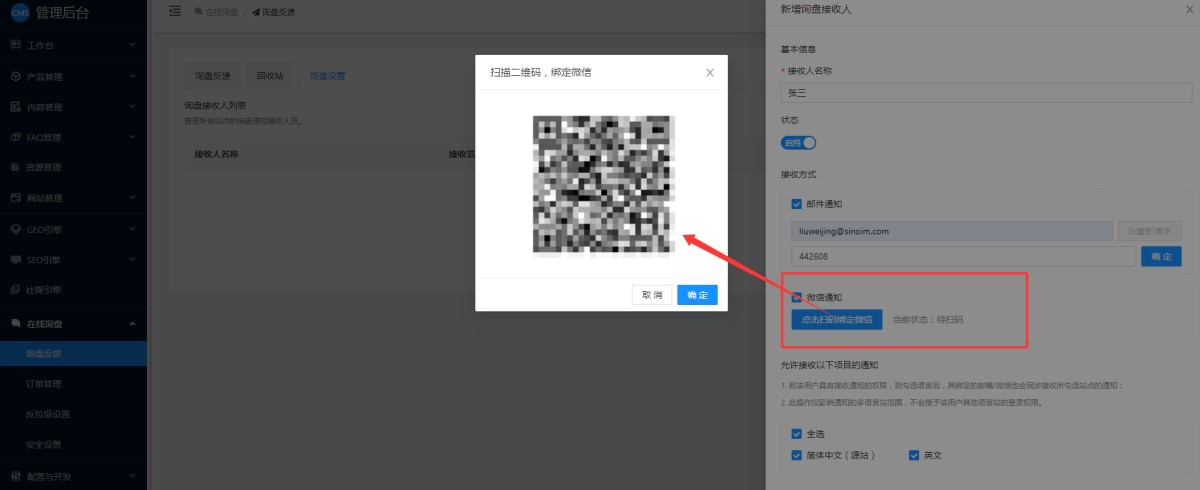The width and height of the screenshot is (1200, 490).
Task: Switch to the 回收站 tab
Action: 270,76
